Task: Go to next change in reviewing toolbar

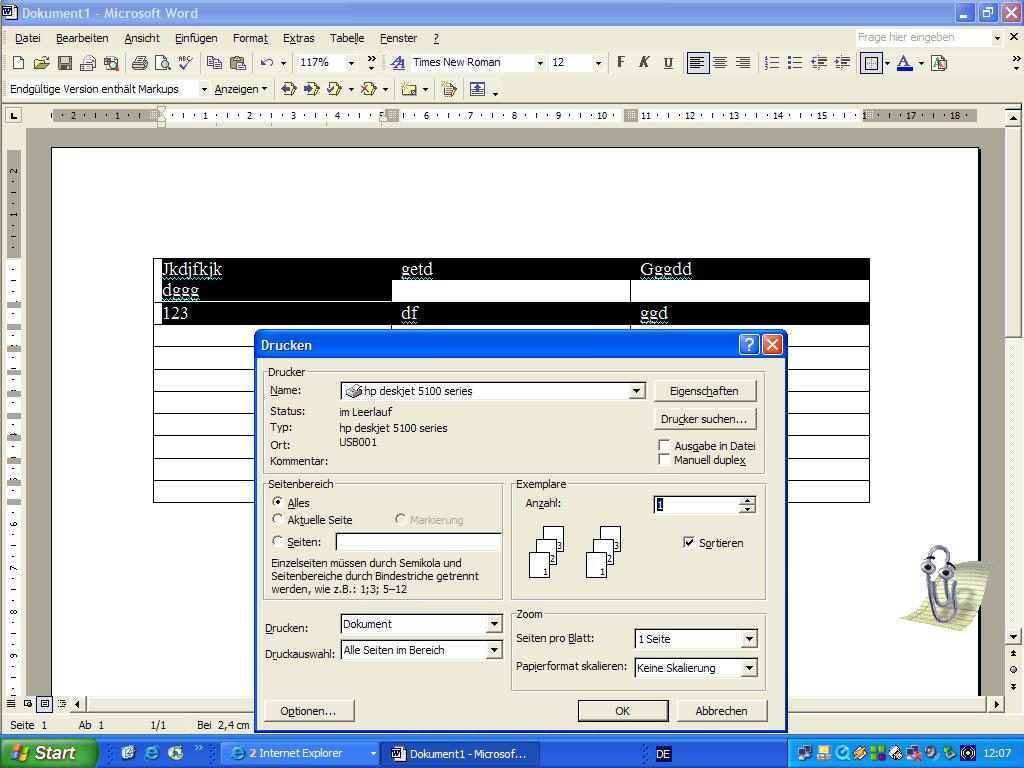Action: point(312,89)
